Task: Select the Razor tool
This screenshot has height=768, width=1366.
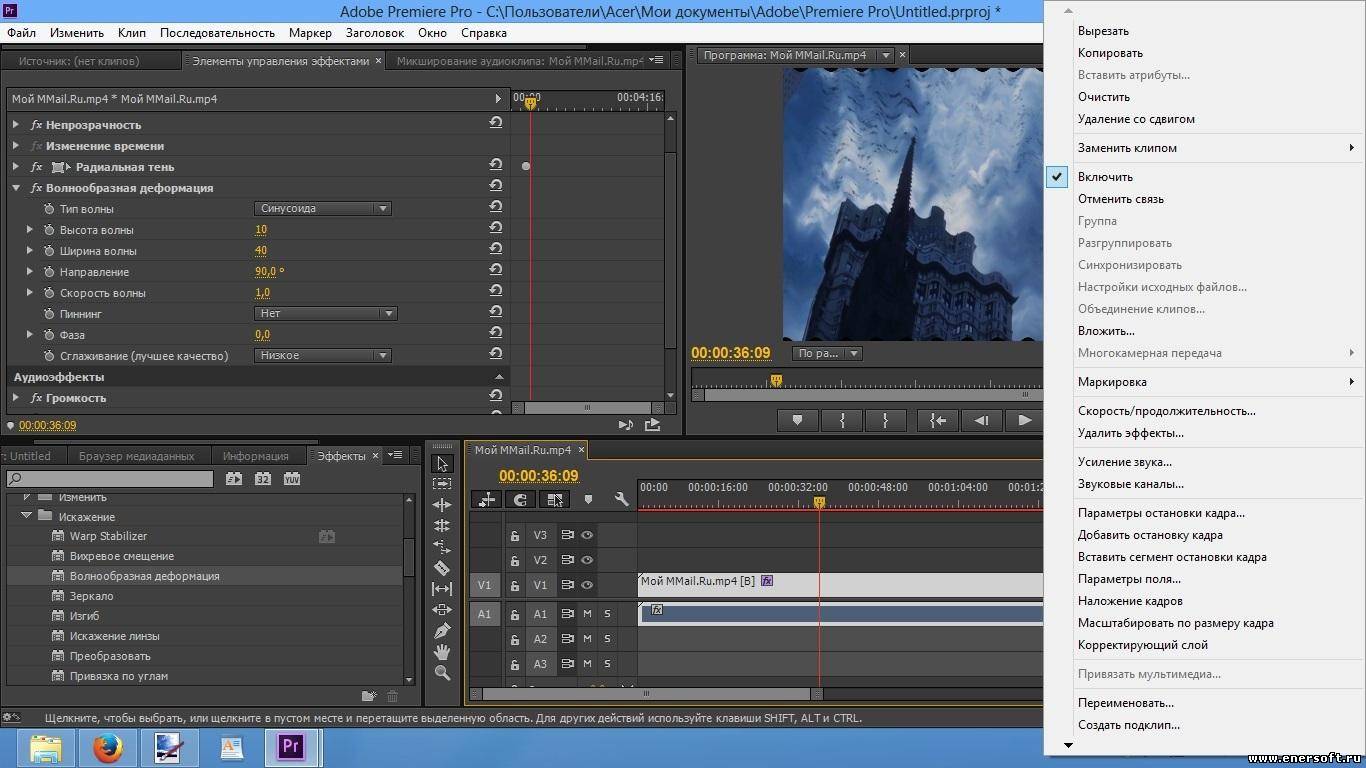Action: [x=442, y=568]
